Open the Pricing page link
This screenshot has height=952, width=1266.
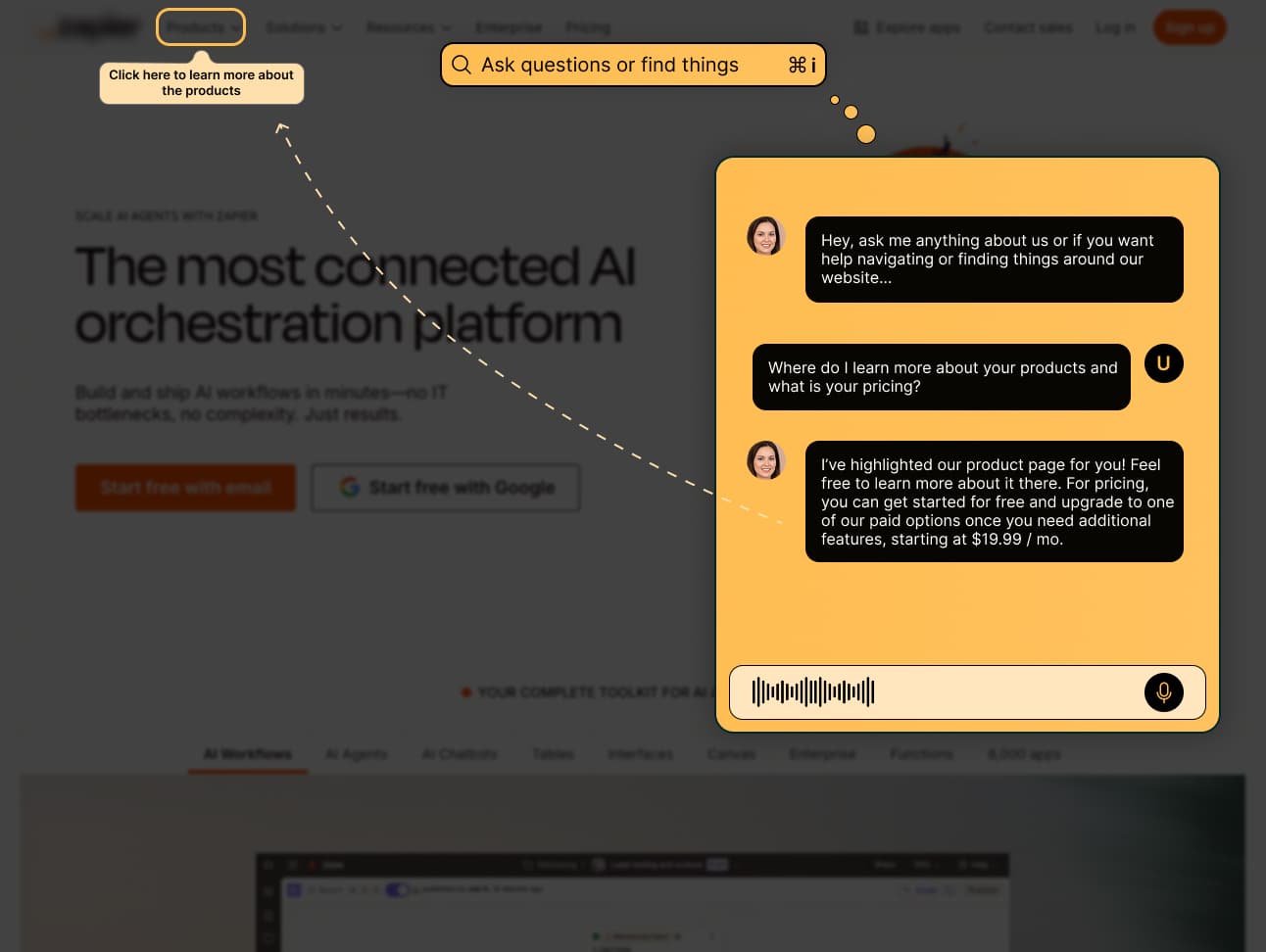[588, 27]
